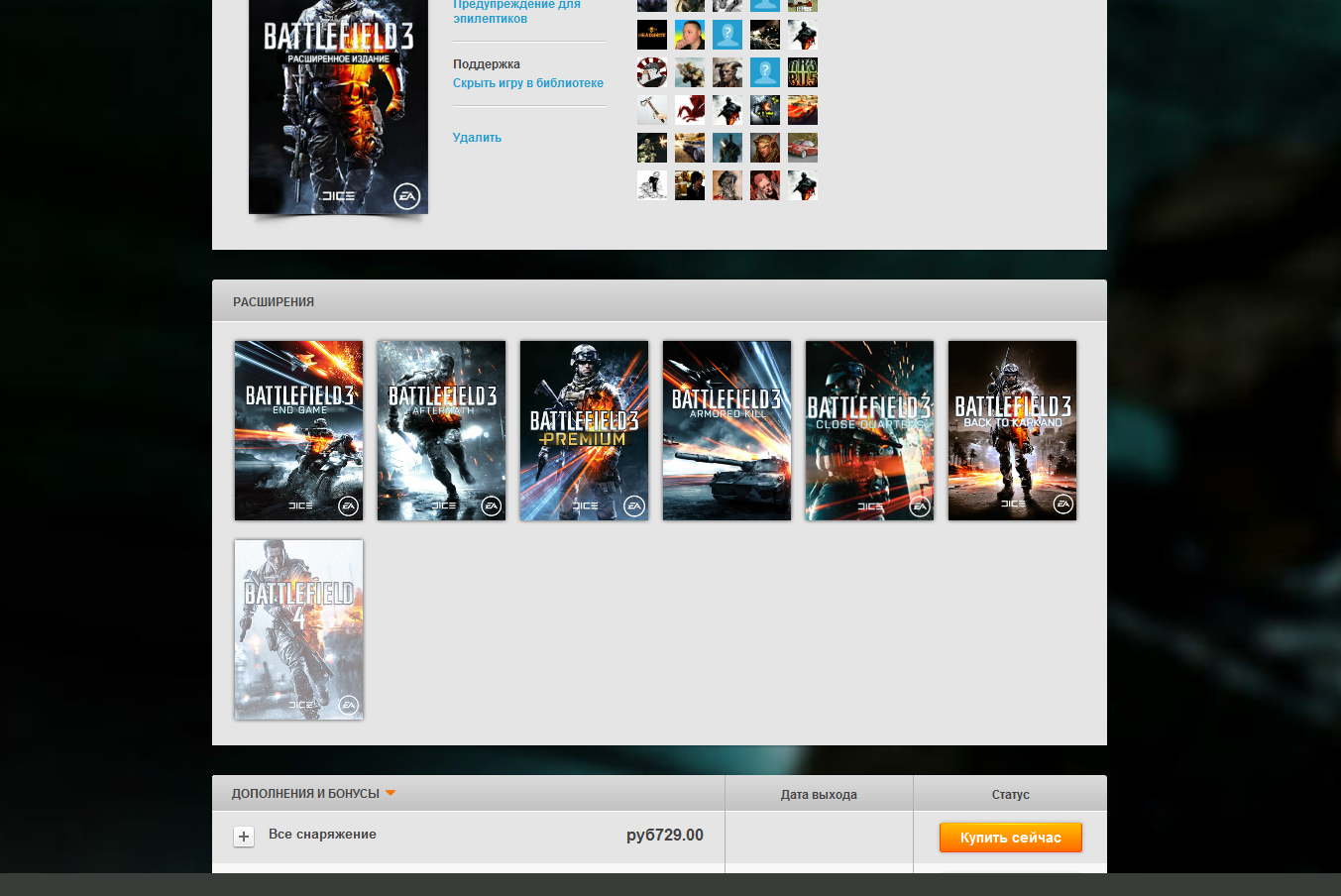Select Battlefield 3 Premium expansion cover

(584, 430)
